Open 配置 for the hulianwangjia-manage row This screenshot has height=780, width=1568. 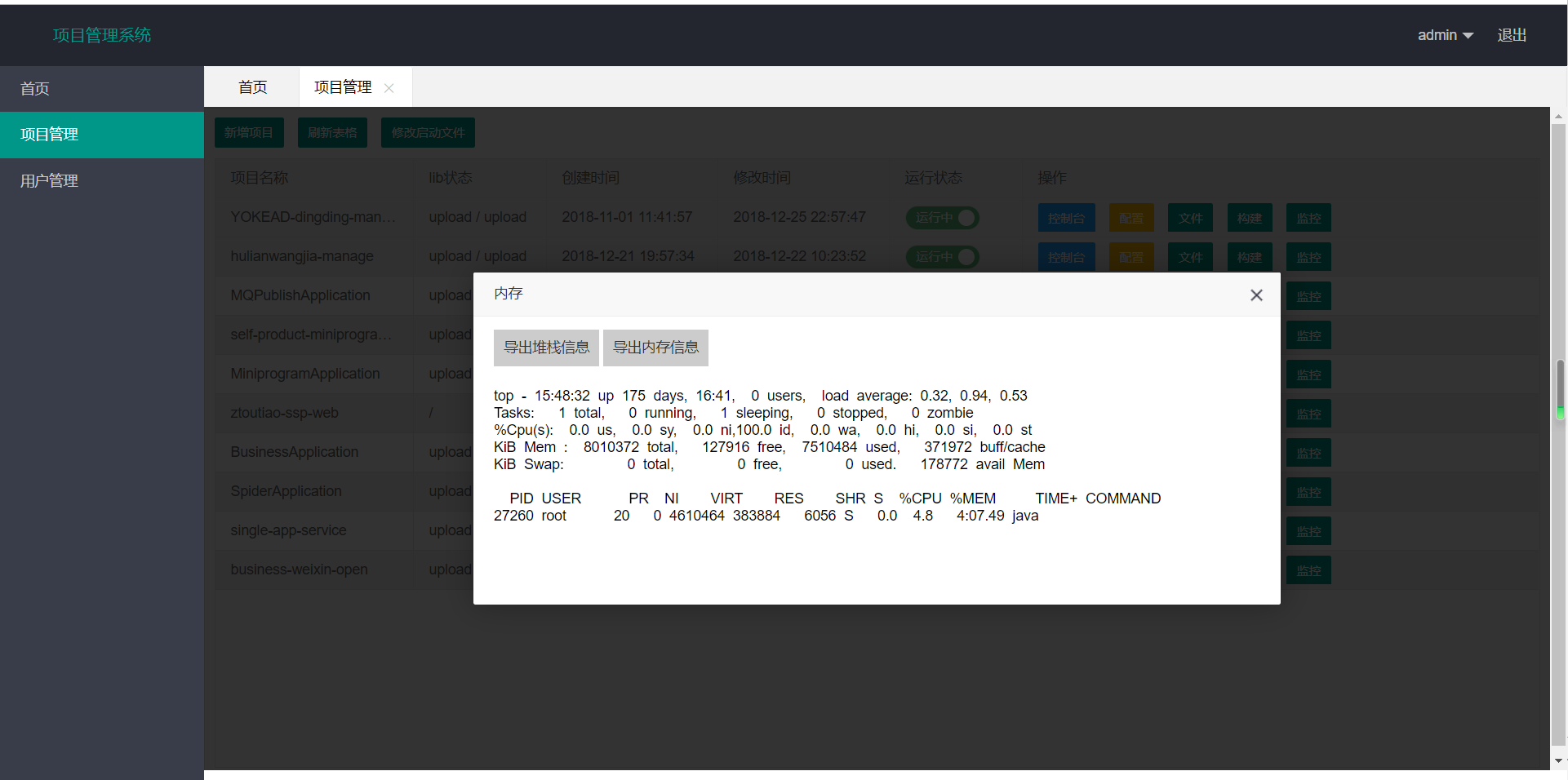tap(1131, 257)
